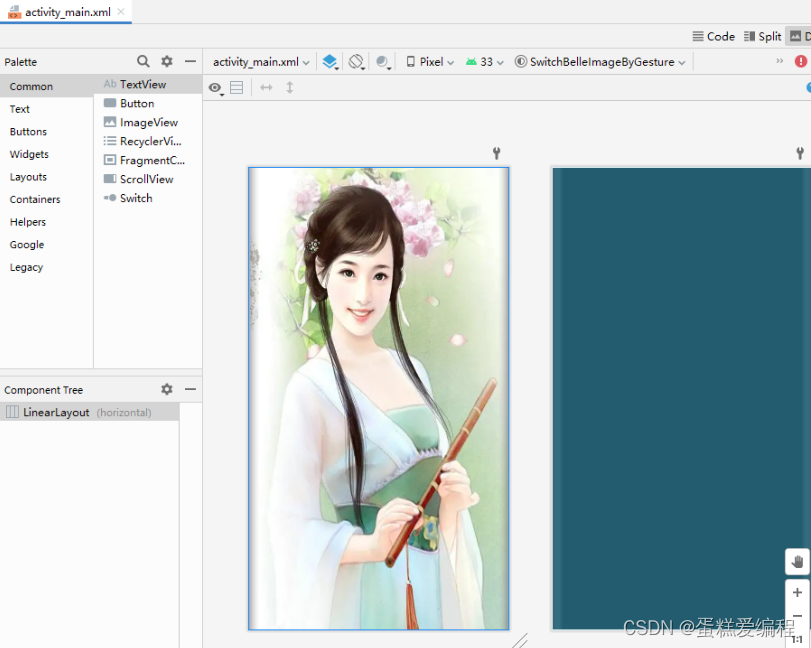Minimize the Component Tree panel
The width and height of the screenshot is (811, 648).
coord(190,389)
